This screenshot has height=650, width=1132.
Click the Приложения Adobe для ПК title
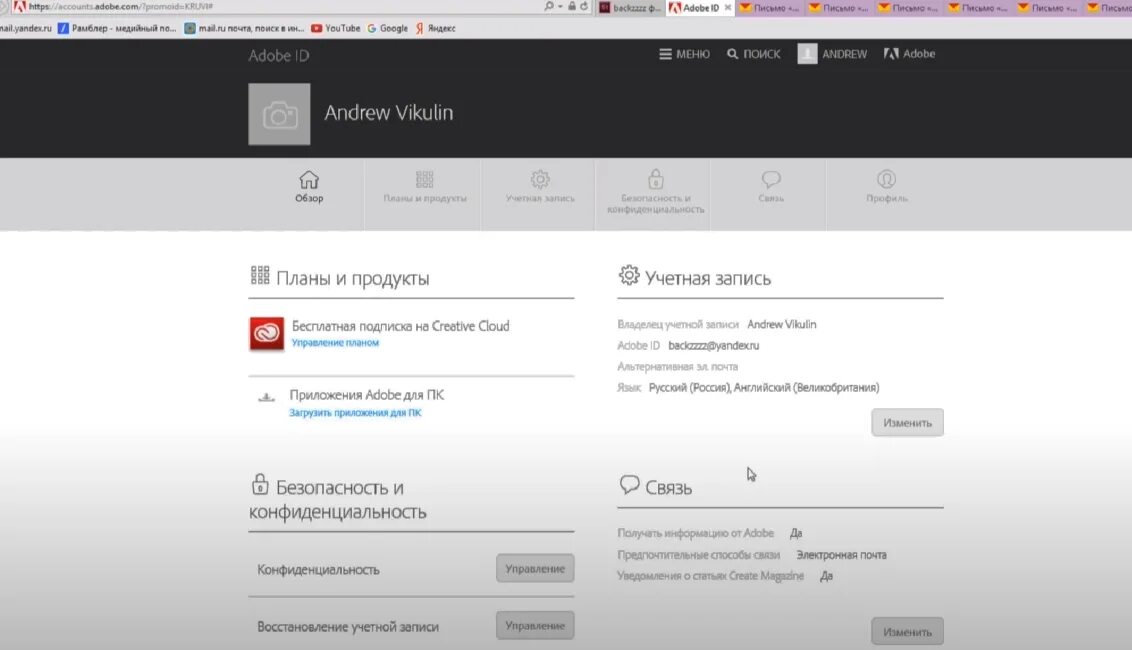pos(367,395)
